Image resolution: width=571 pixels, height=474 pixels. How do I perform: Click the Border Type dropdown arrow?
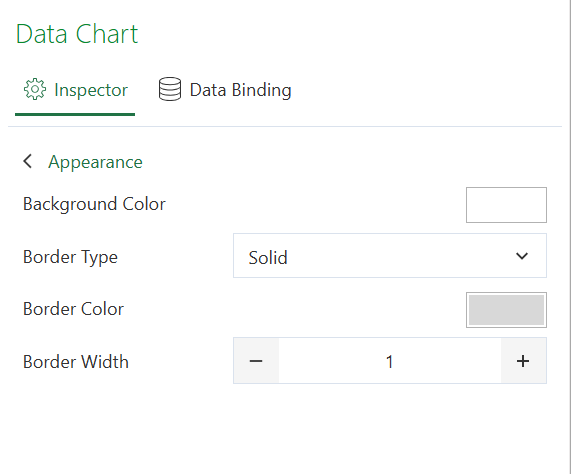click(522, 256)
